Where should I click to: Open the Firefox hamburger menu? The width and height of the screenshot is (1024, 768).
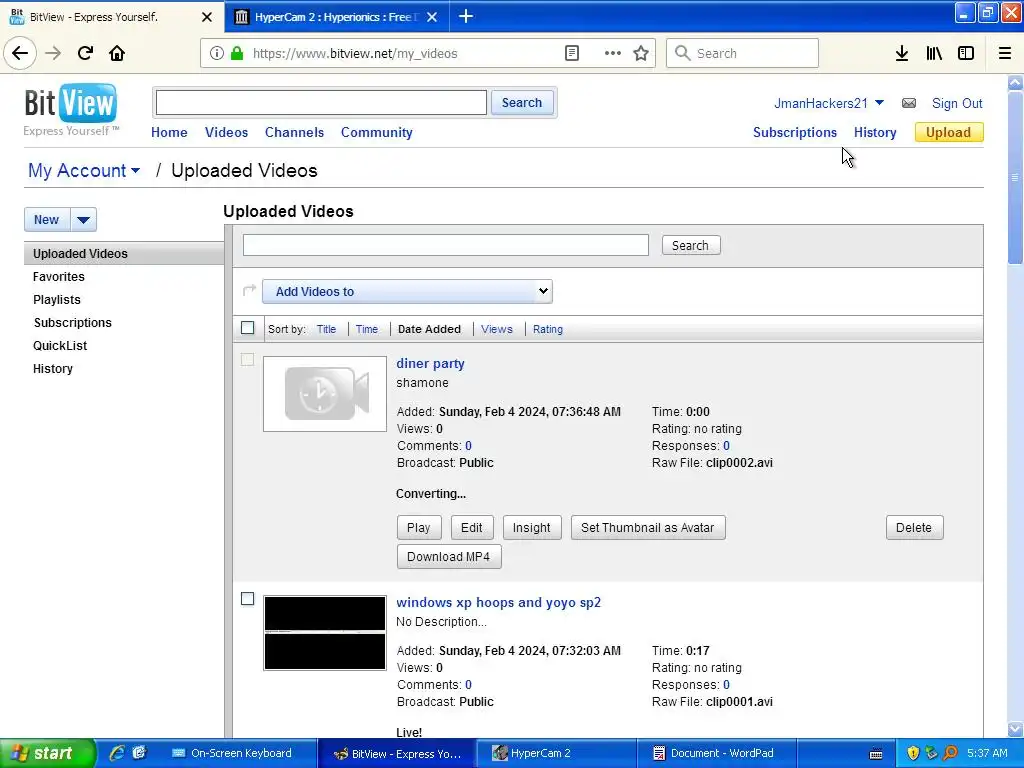[1005, 53]
